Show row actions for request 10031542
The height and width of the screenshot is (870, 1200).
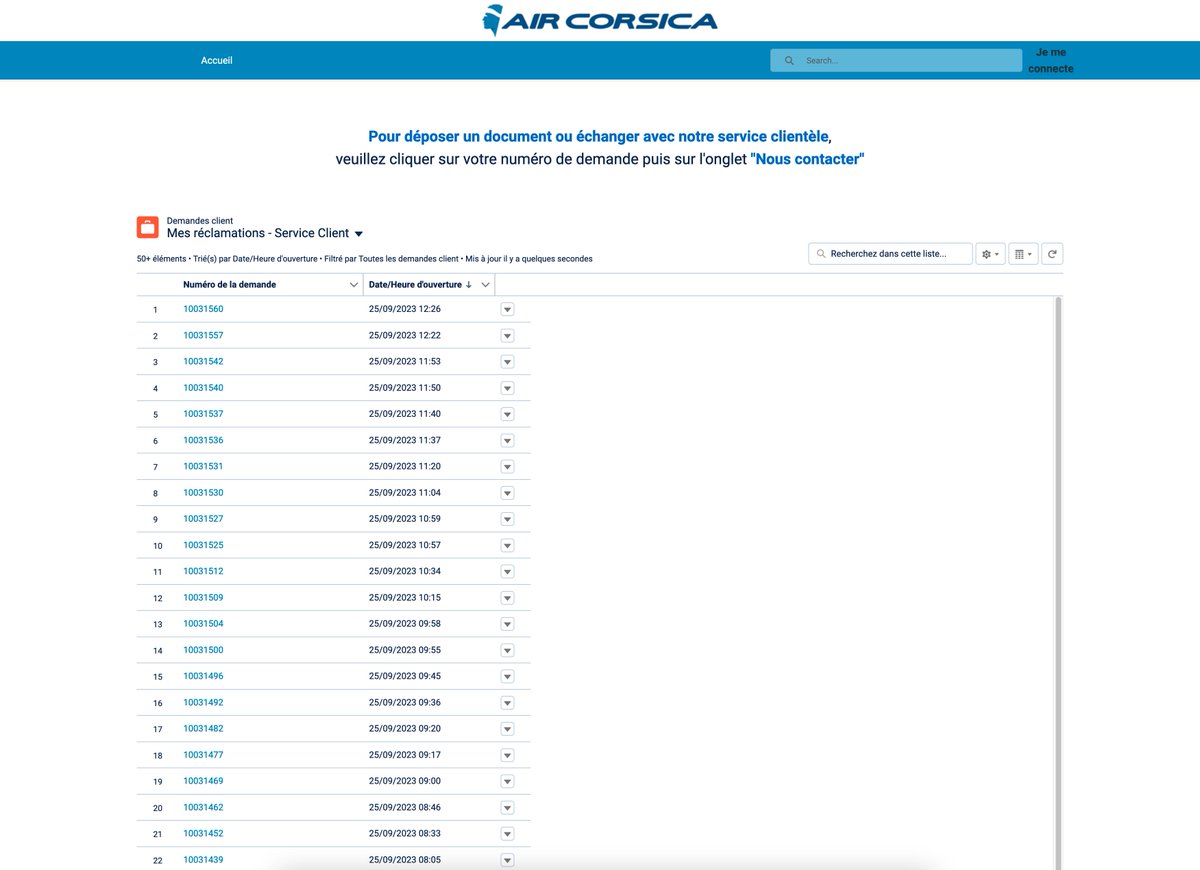pyautogui.click(x=507, y=362)
